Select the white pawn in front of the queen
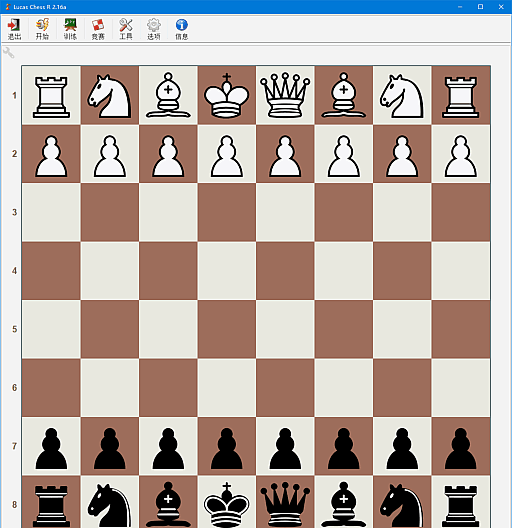Image resolution: width=512 pixels, height=528 pixels. pyautogui.click(x=285, y=156)
